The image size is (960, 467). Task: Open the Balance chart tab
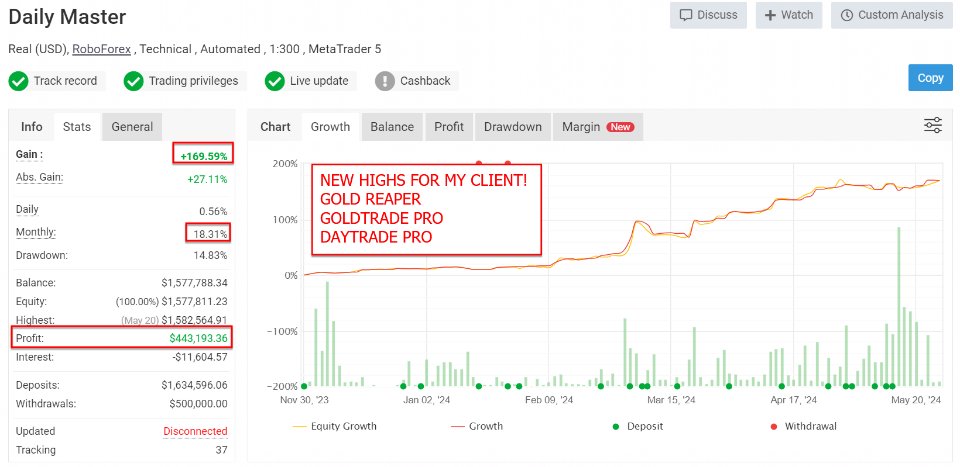point(392,127)
